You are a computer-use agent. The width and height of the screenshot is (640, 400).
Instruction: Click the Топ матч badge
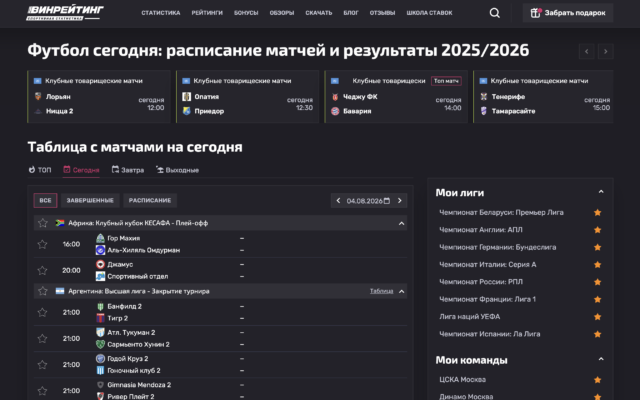446,81
